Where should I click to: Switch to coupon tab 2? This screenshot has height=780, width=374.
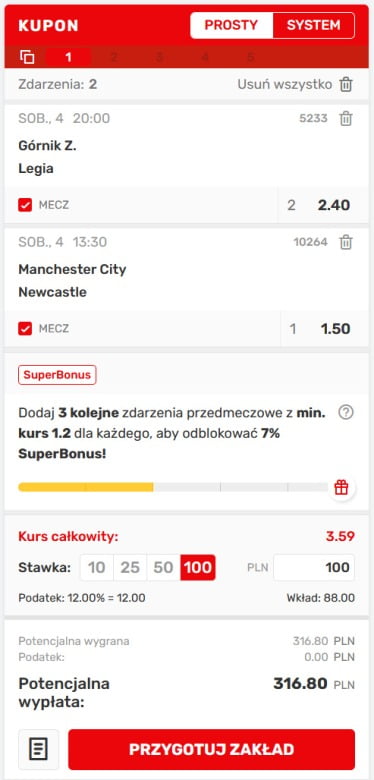tap(114, 57)
